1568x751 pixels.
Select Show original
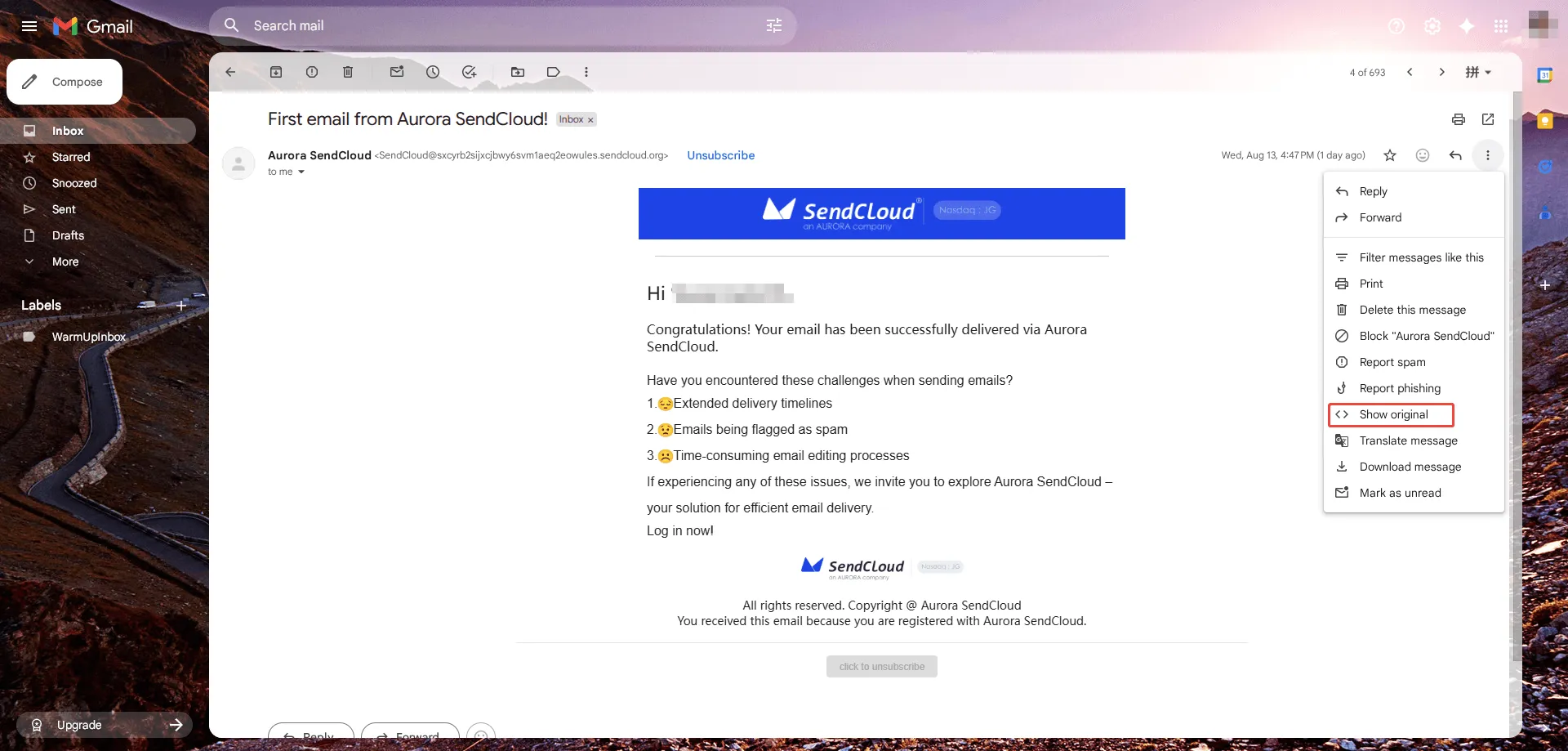point(1414,414)
